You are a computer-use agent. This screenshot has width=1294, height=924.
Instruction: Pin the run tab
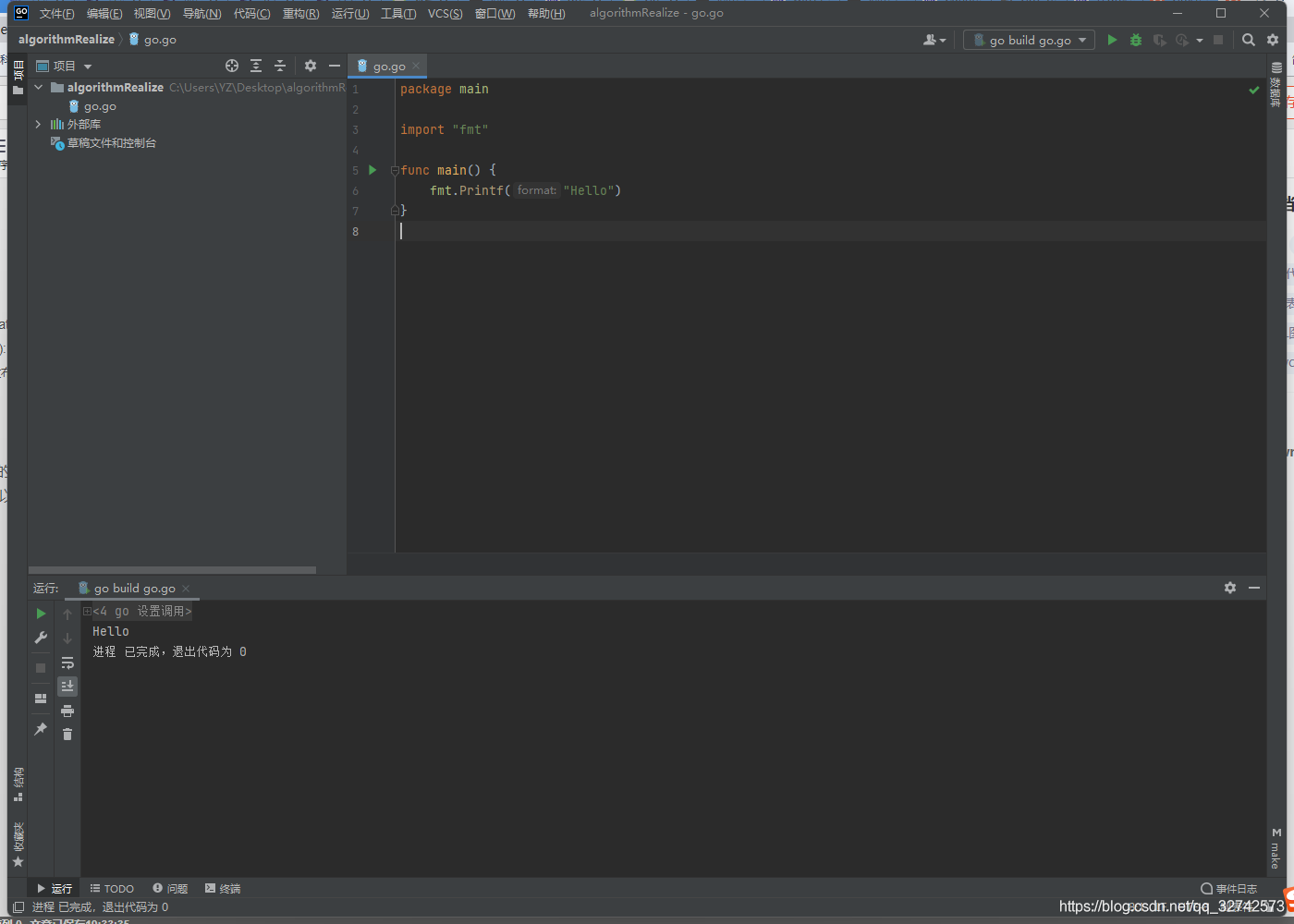coord(41,729)
